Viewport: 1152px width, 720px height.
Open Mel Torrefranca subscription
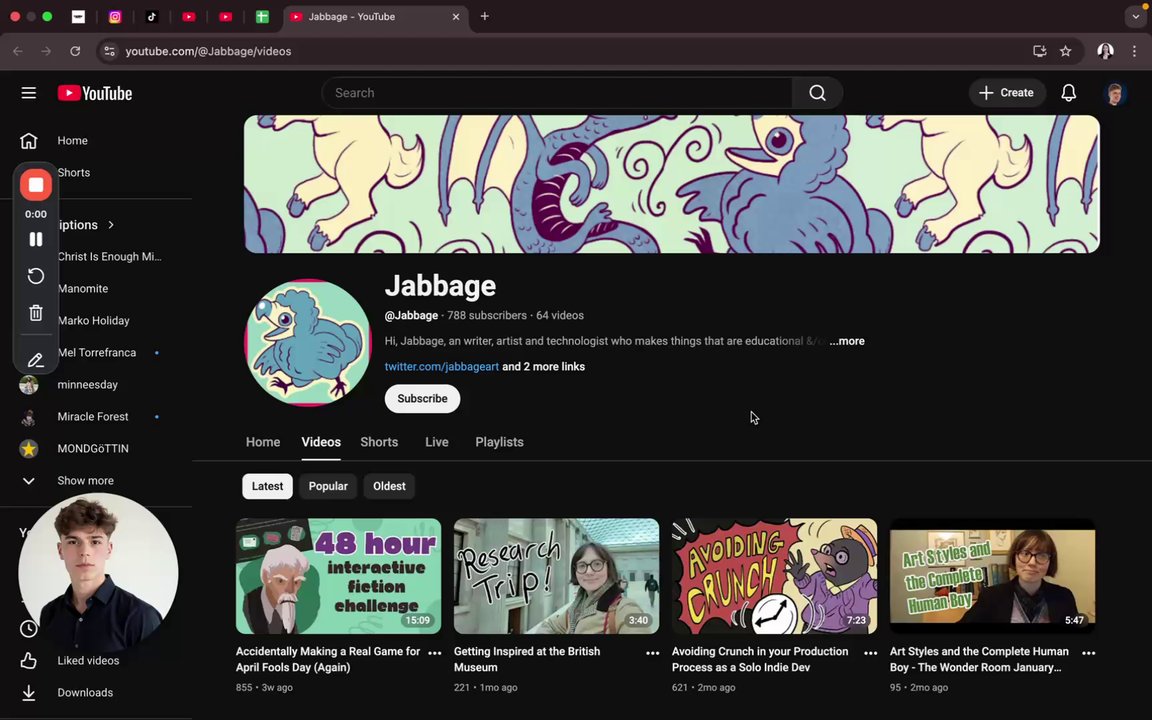(99, 353)
